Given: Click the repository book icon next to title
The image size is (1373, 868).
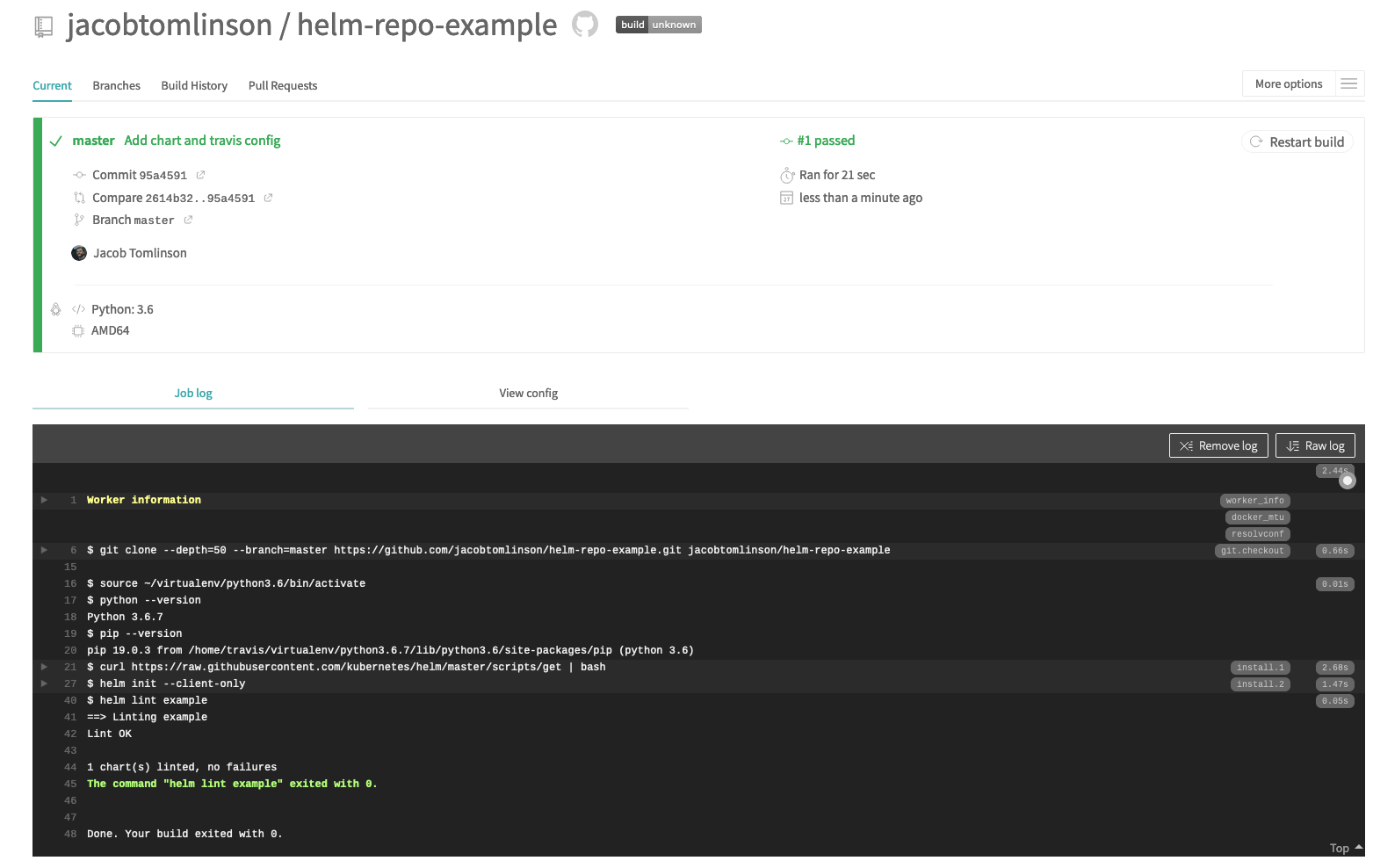Looking at the screenshot, I should tap(44, 26).
